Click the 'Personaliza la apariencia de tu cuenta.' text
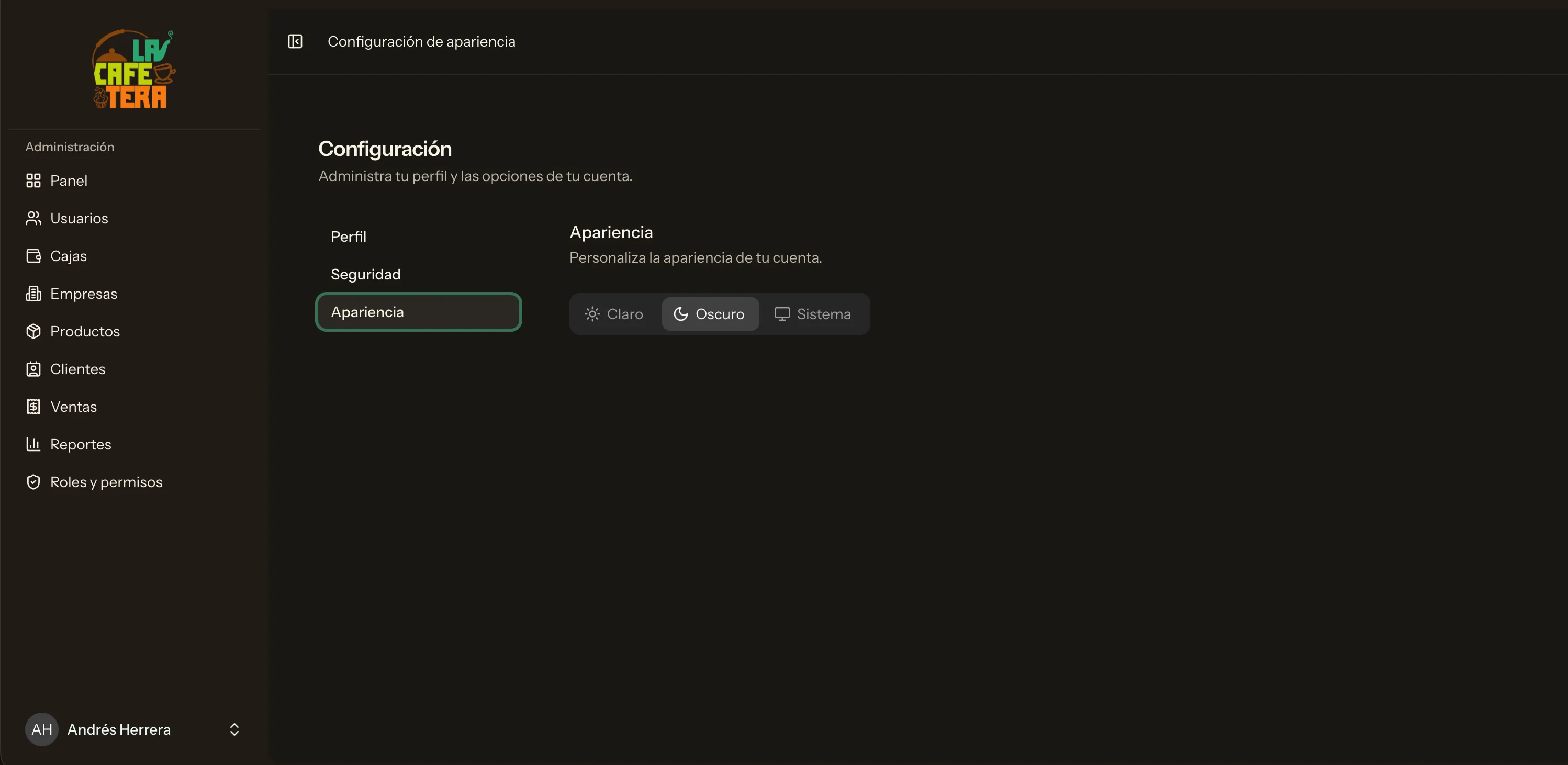This screenshot has height=765, width=1568. (696, 258)
